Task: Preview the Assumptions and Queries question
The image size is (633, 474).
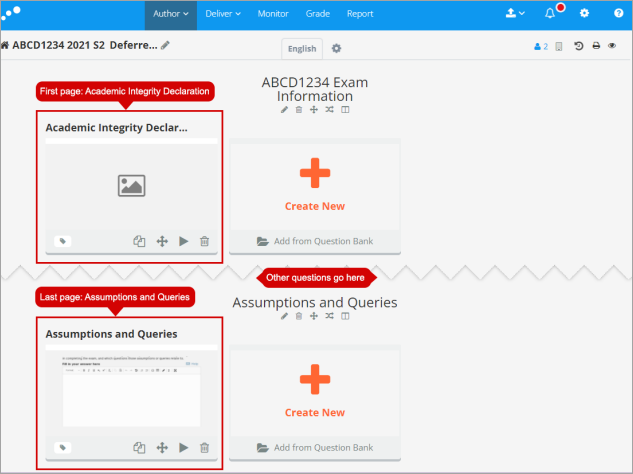Action: pos(183,448)
